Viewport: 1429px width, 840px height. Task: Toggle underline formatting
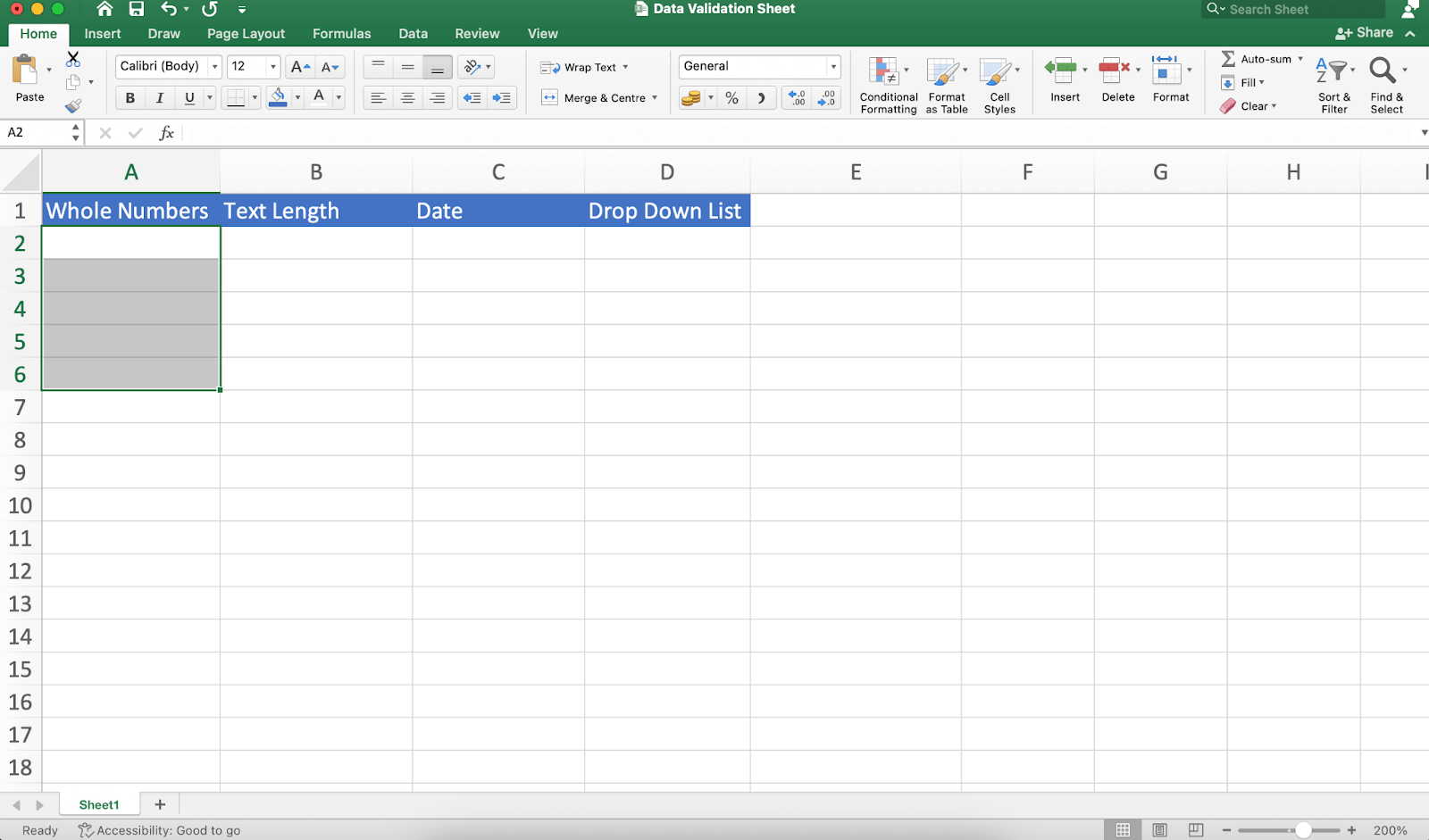(x=189, y=97)
